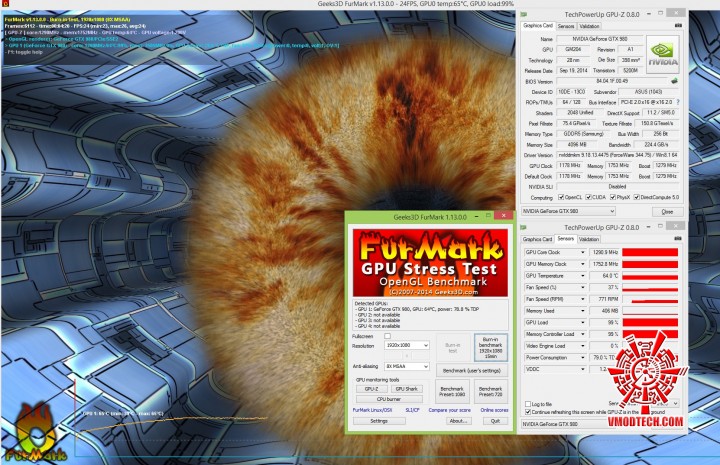Viewport: 720px width, 465px height.
Task: Expand the GPU Load sensor dropdown
Action: [x=583, y=323]
